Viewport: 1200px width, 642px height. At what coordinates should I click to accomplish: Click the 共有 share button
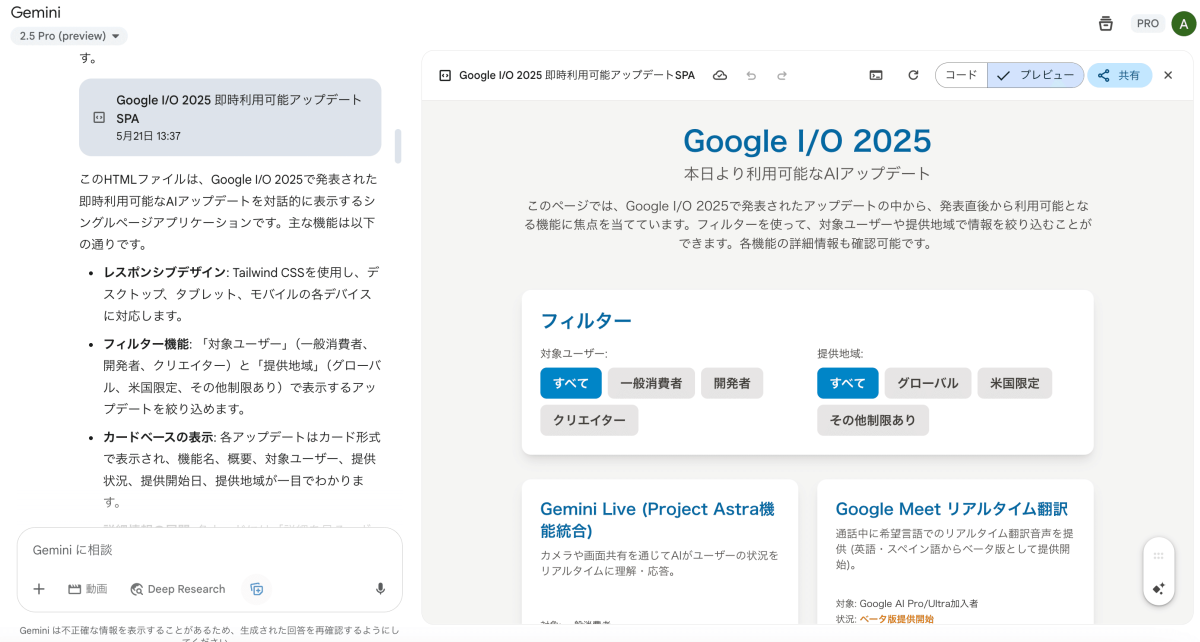pos(1119,75)
